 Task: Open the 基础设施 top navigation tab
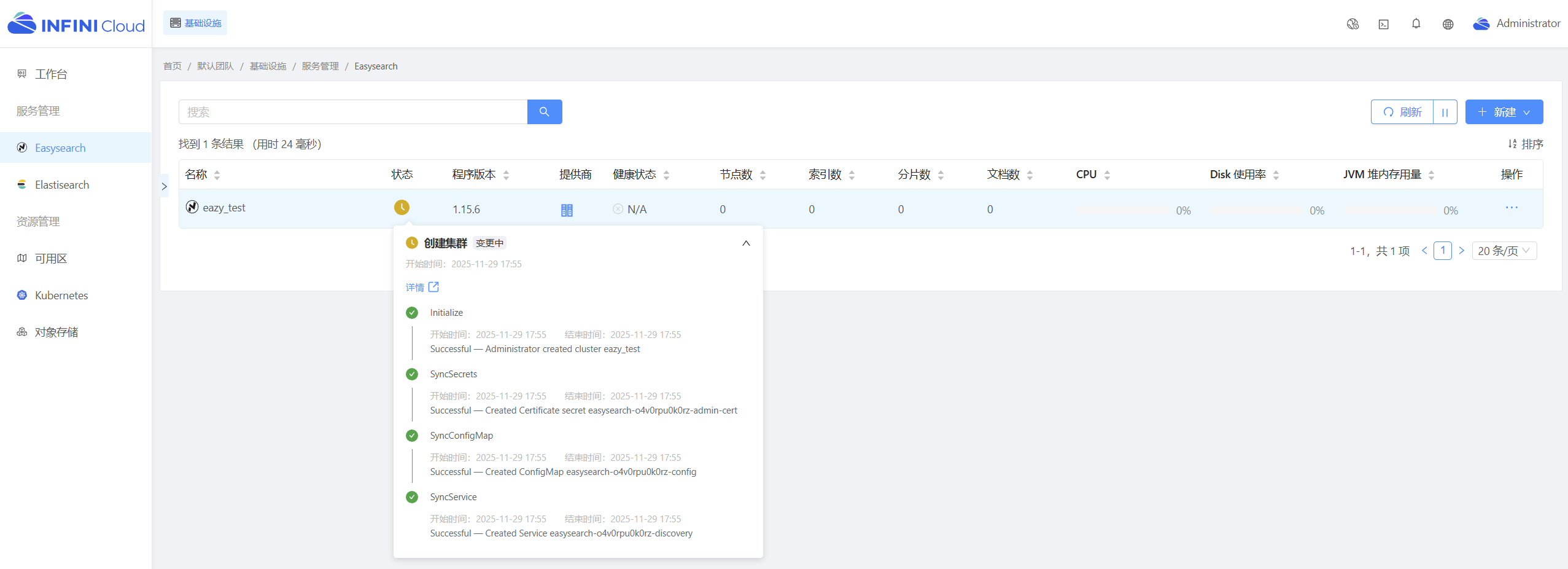(x=195, y=23)
